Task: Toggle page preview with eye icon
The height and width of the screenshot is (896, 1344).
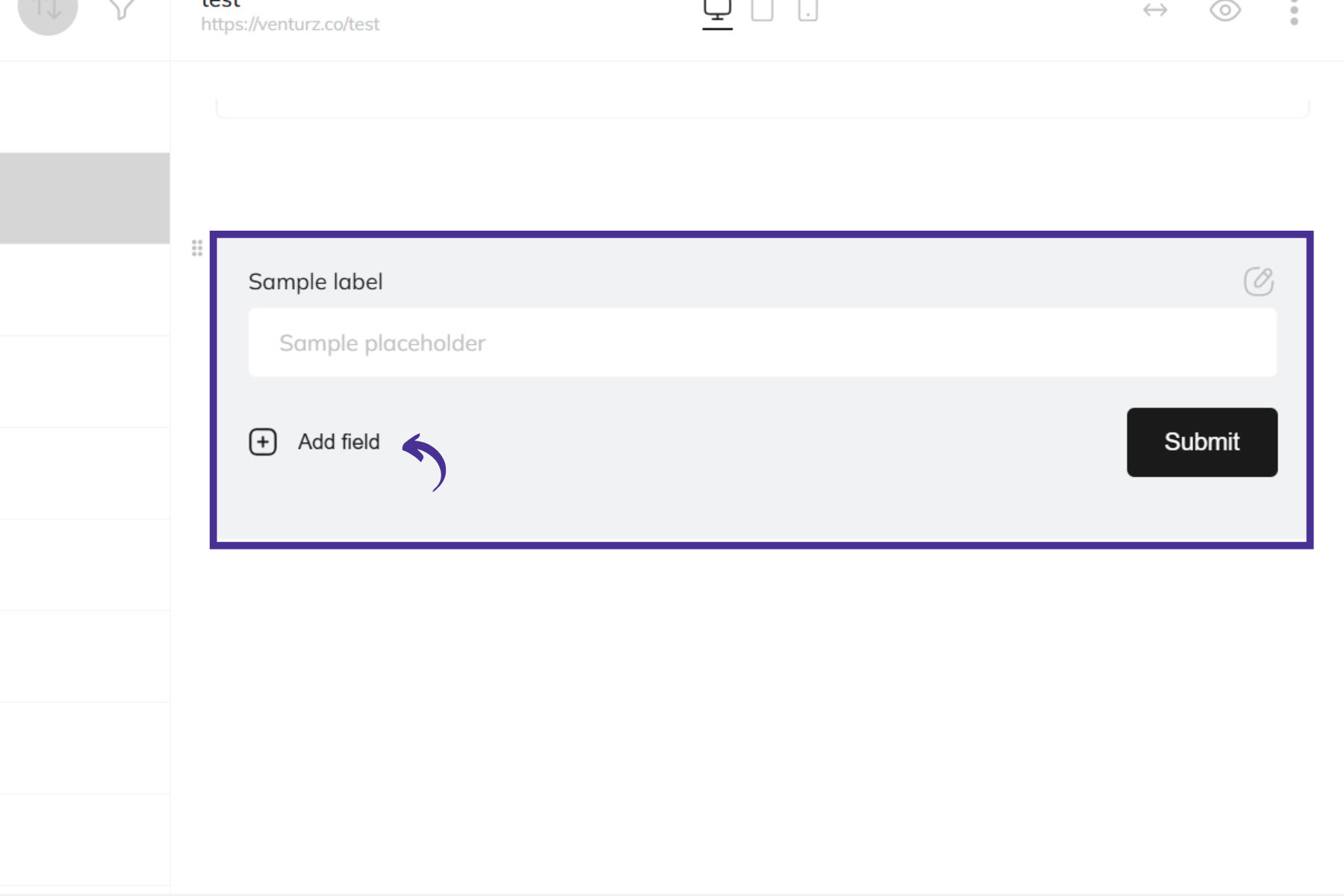Action: [1225, 10]
